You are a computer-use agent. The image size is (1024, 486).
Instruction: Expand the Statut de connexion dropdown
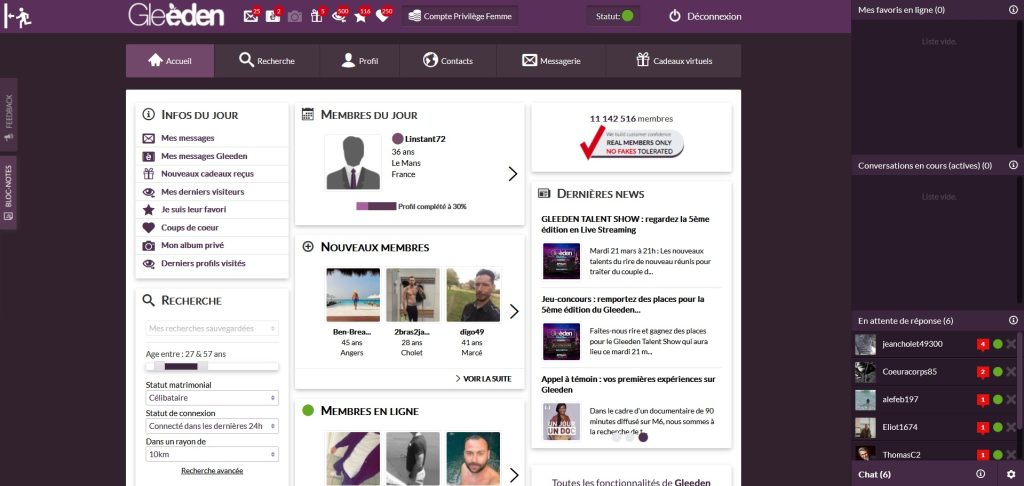point(212,426)
